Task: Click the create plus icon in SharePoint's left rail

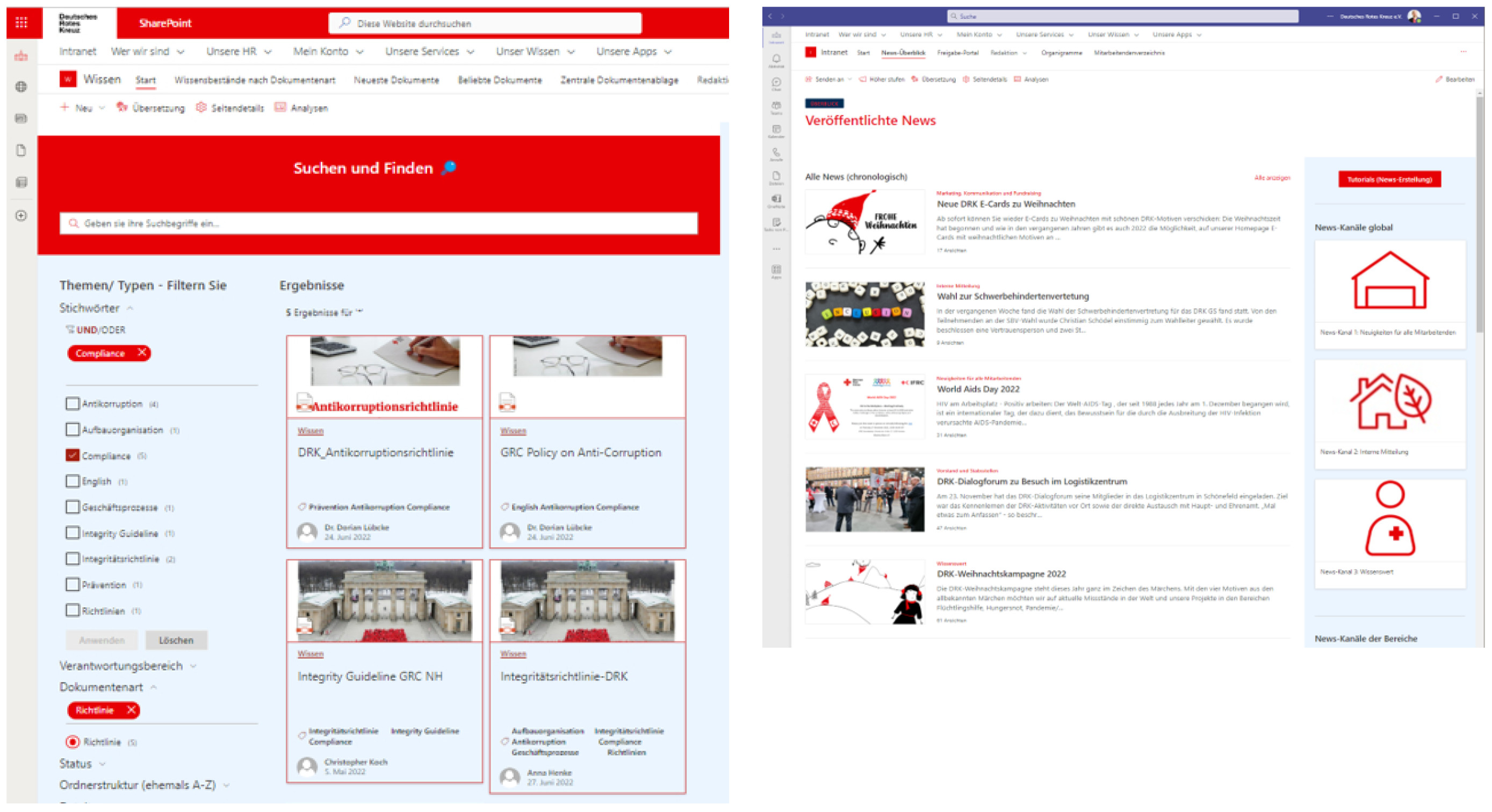Action: point(21,216)
